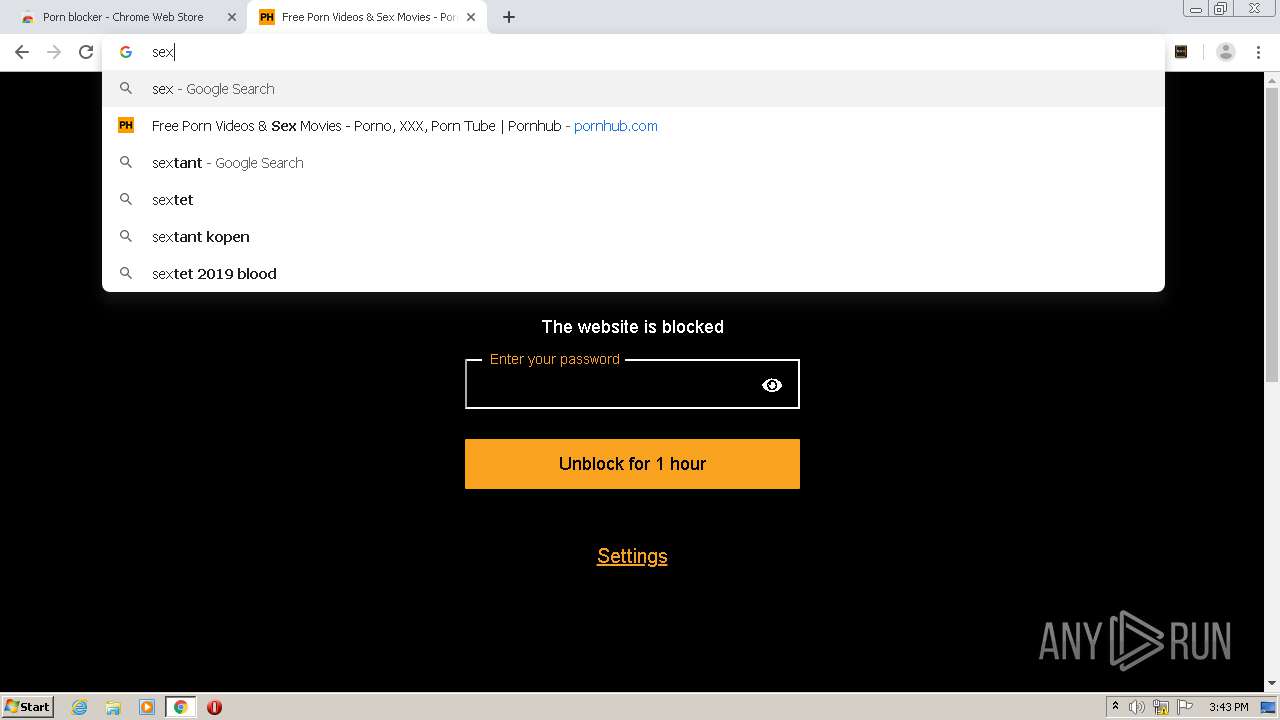Switch to the Porn blocker - Chrome Web Store tab
The image size is (1280, 720).
pos(126,17)
